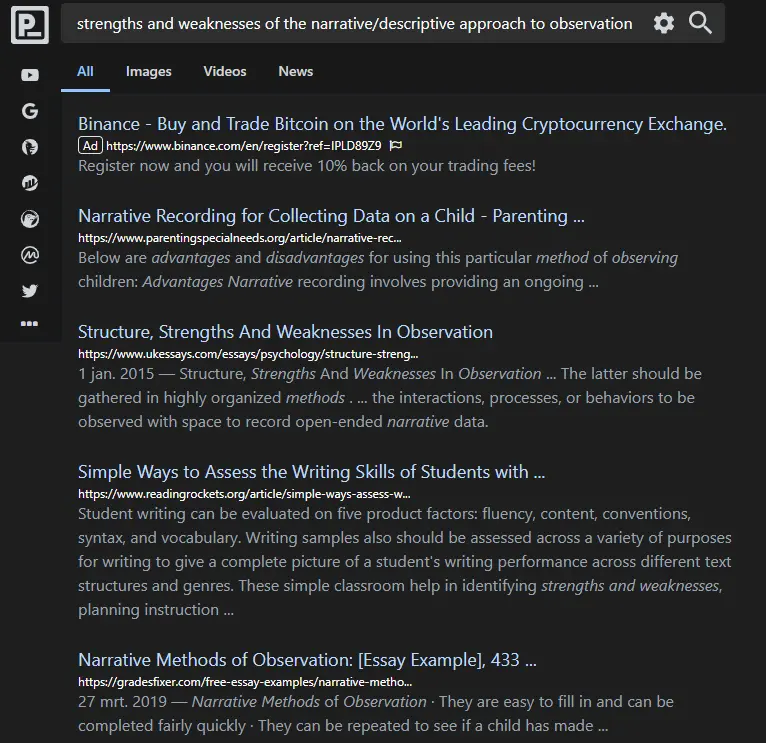Image resolution: width=766 pixels, height=743 pixels.
Task: Open Structure, Strengths And Weaknesses In Observation result
Action: (x=285, y=332)
